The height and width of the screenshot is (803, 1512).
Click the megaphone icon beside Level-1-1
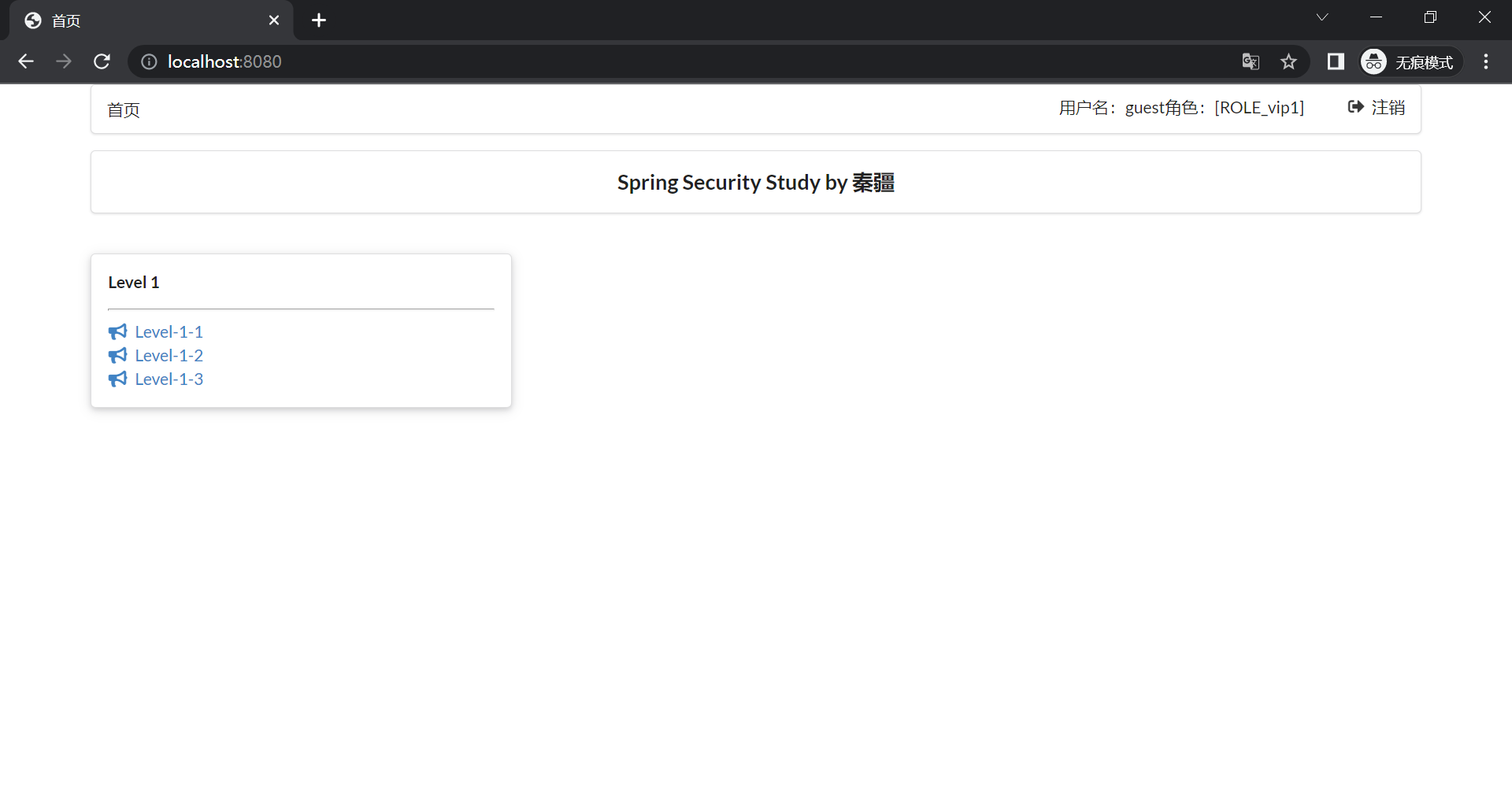point(117,331)
